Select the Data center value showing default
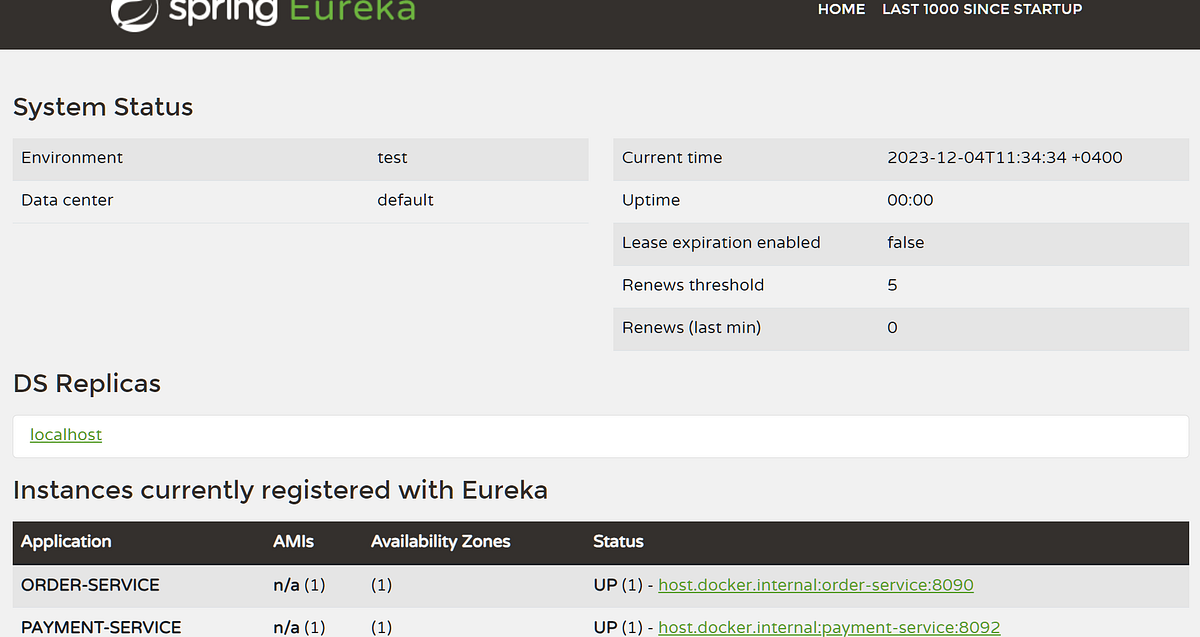Viewport: 1200px width, 637px height. coord(405,199)
